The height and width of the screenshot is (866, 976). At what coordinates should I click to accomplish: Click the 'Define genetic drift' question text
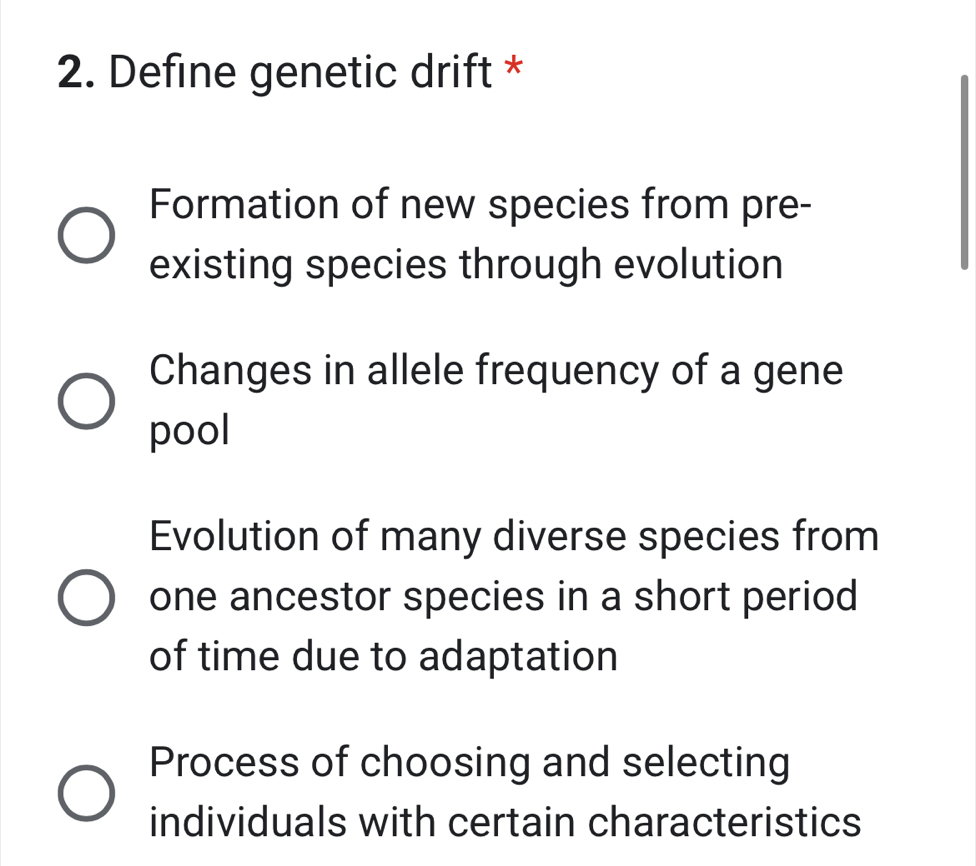(x=306, y=72)
